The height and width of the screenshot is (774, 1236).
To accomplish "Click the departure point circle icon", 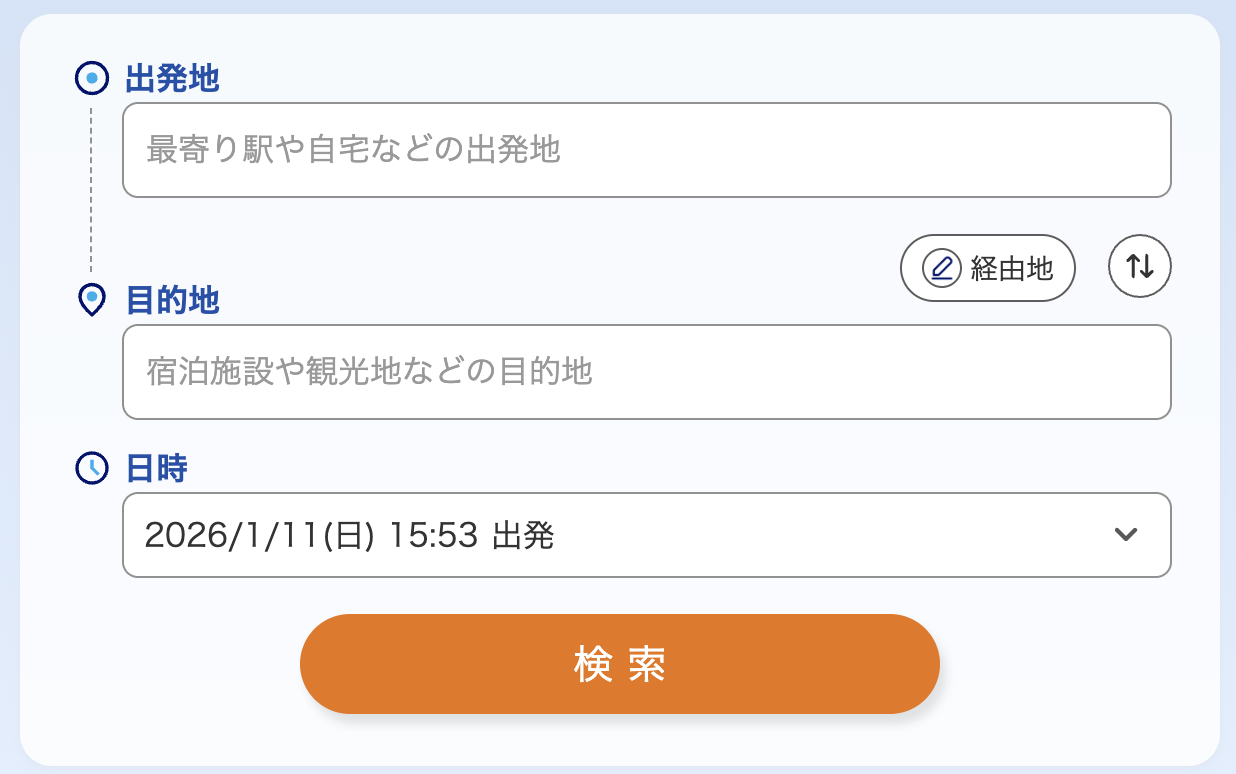I will point(91,78).
